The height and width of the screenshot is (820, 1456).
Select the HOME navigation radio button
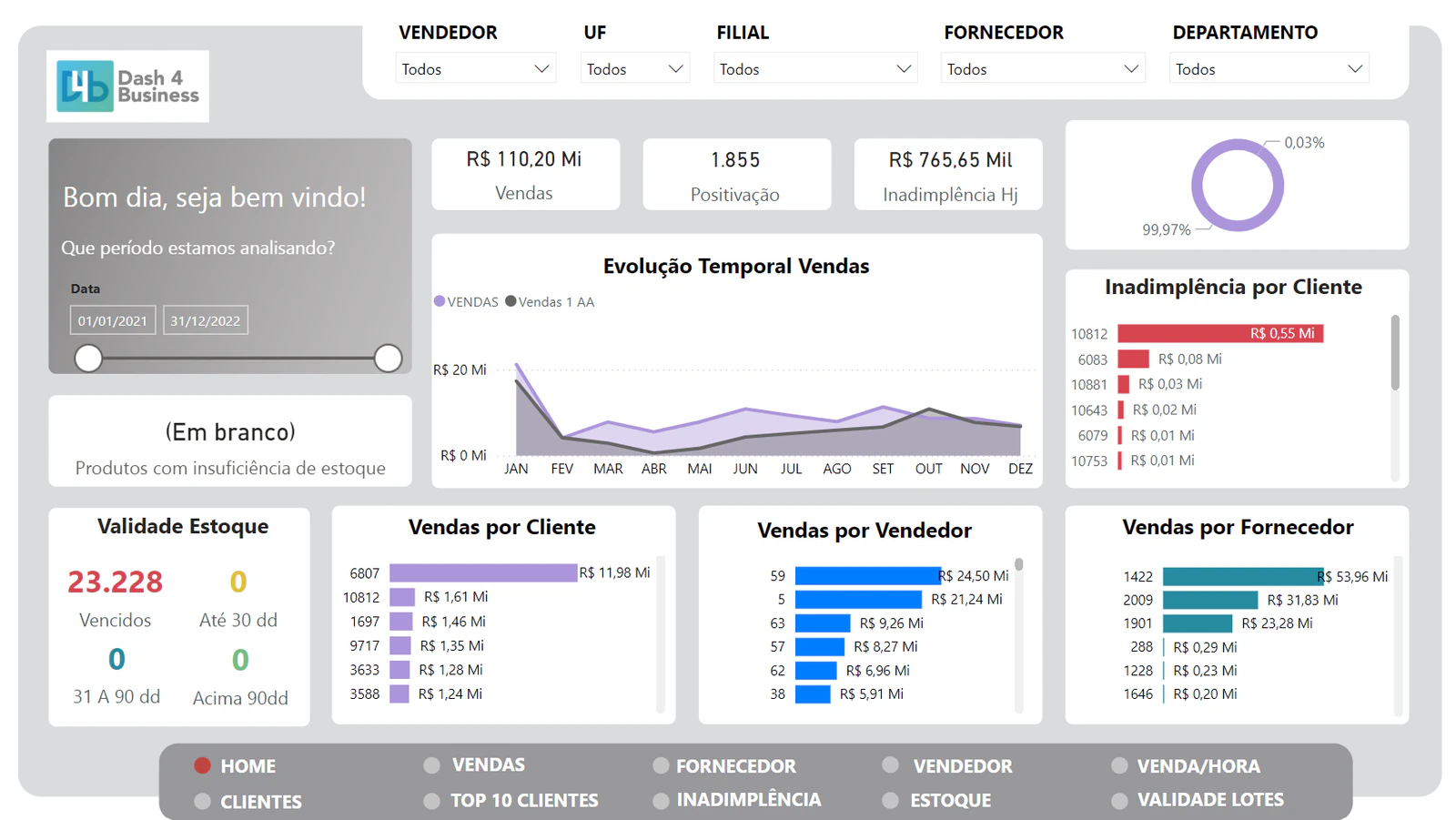click(x=202, y=765)
